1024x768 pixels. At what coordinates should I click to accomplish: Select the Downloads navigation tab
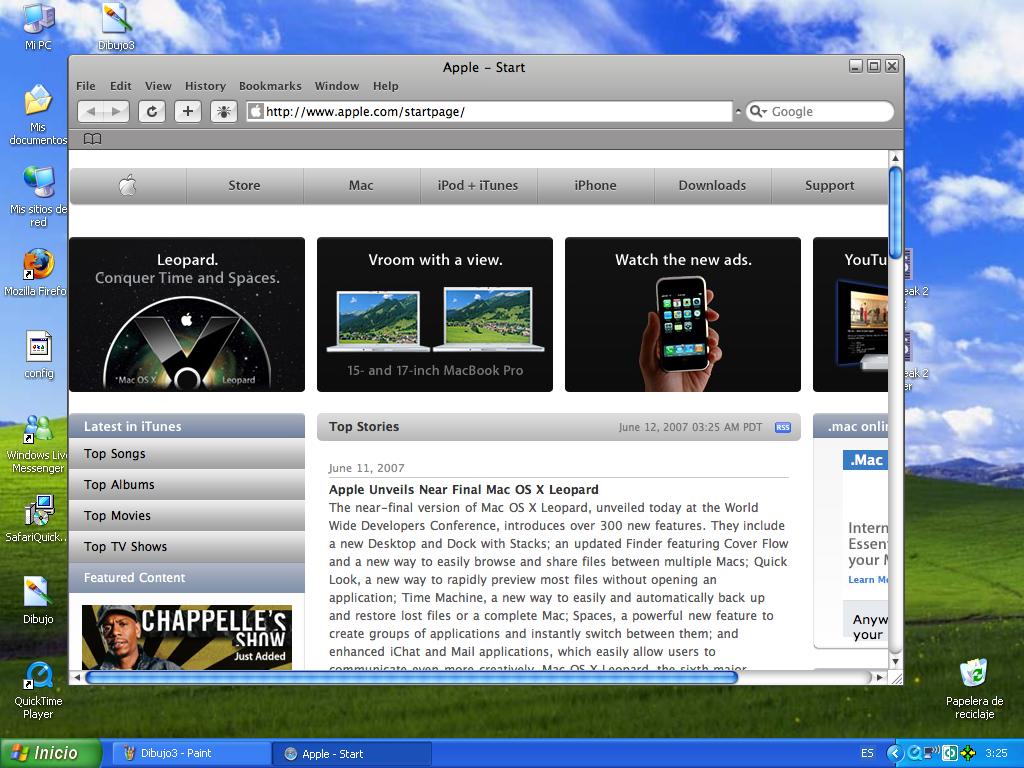click(x=712, y=185)
